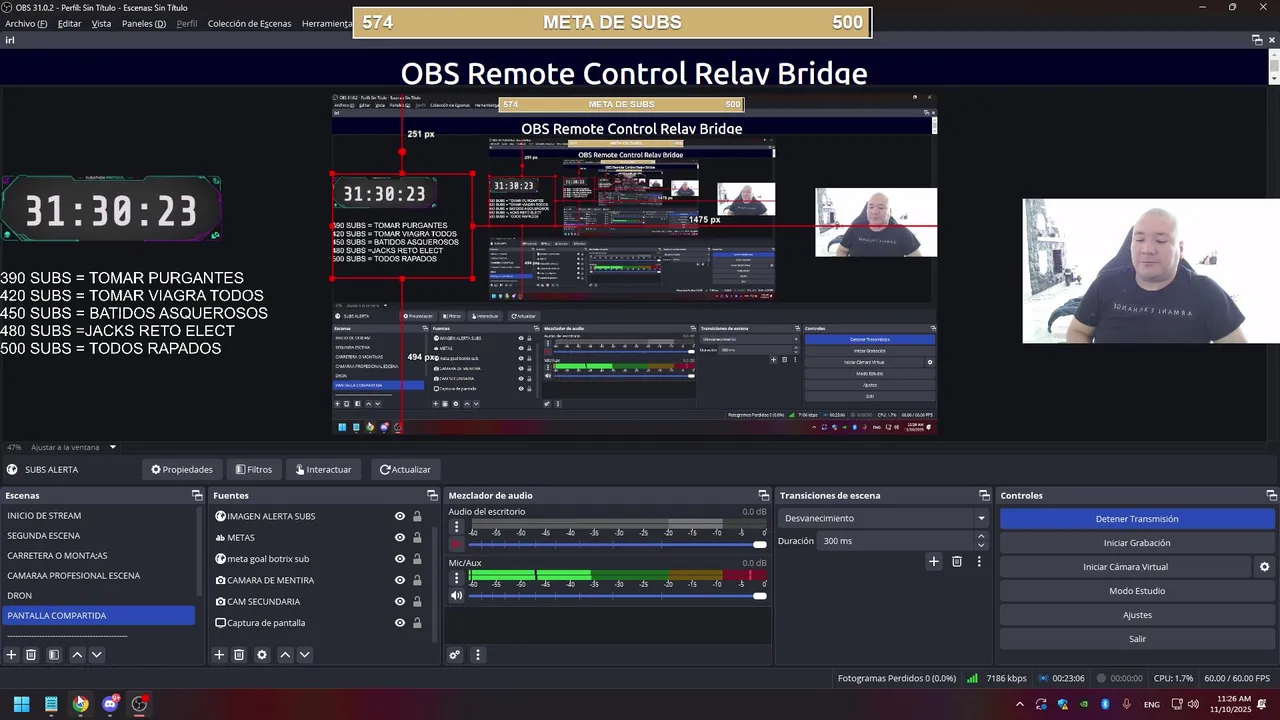1280x720 pixels.
Task: Open advanced audio properties gears icon
Action: [455, 655]
